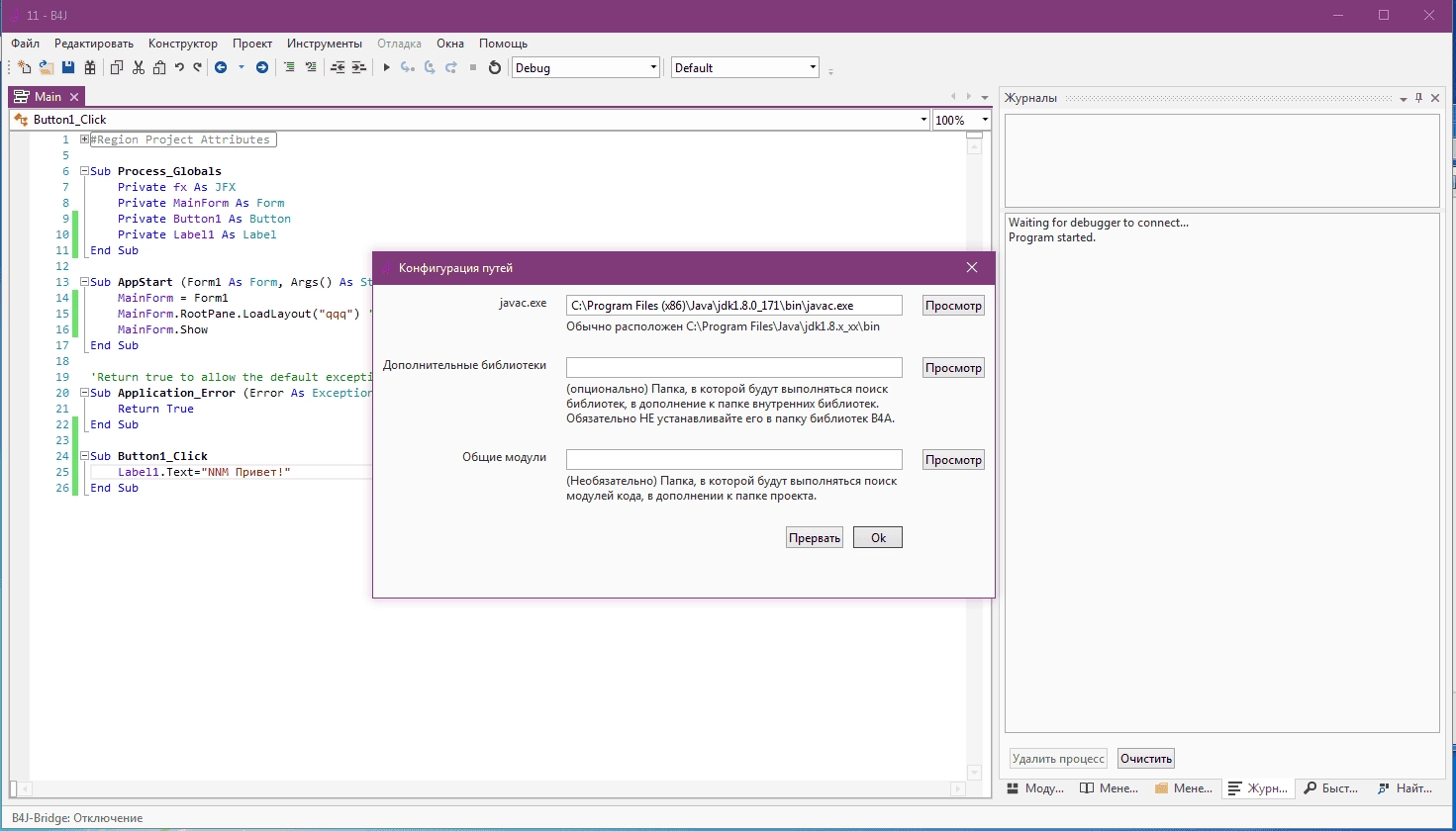Screen dimensions: 1456x831
Task: Click into the Дополнительные библиотеки path field
Action: coord(734,368)
